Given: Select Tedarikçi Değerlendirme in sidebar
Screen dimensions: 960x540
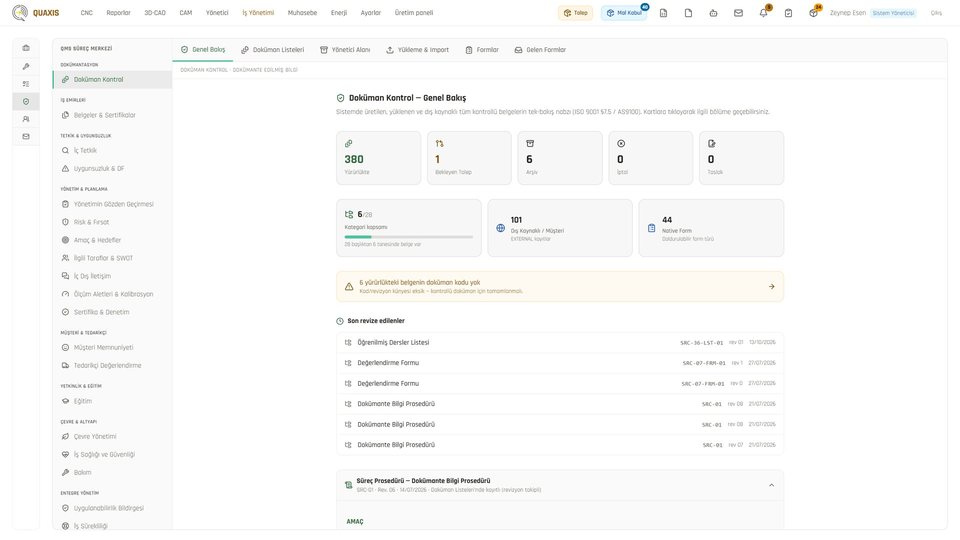Looking at the screenshot, I should pyautogui.click(x=112, y=366).
